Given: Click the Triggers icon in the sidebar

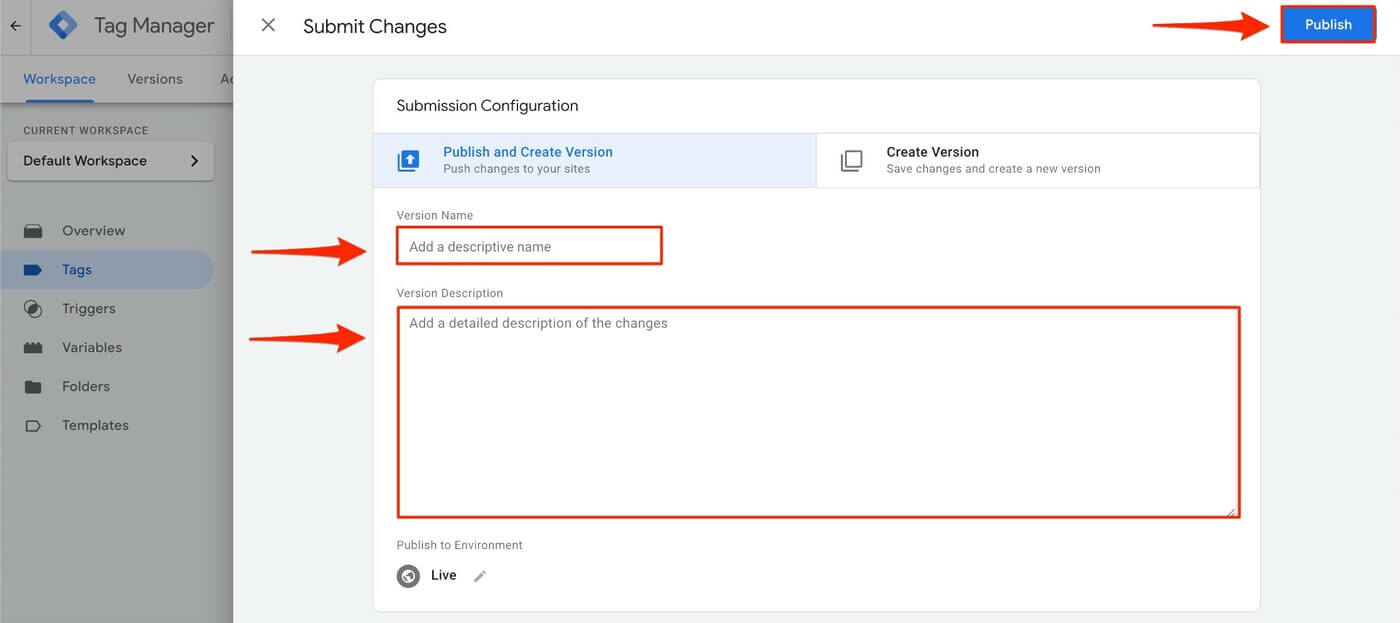Looking at the screenshot, I should pyautogui.click(x=36, y=308).
